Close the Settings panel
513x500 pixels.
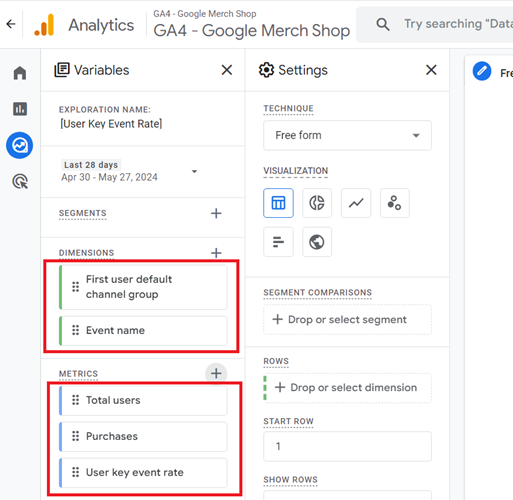point(431,70)
